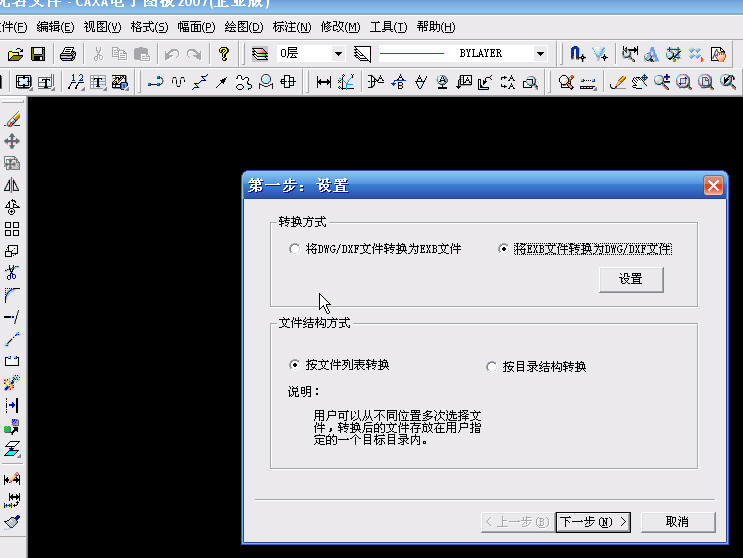The image size is (743, 558).
Task: Open the 绘图(D) menu
Action: [244, 27]
